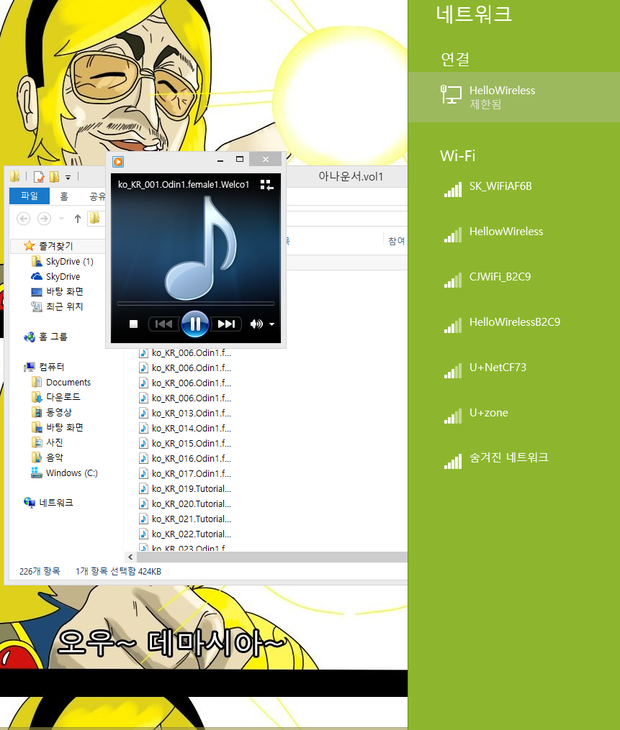Open the quick access toolbar customize dropdown

click(x=68, y=177)
